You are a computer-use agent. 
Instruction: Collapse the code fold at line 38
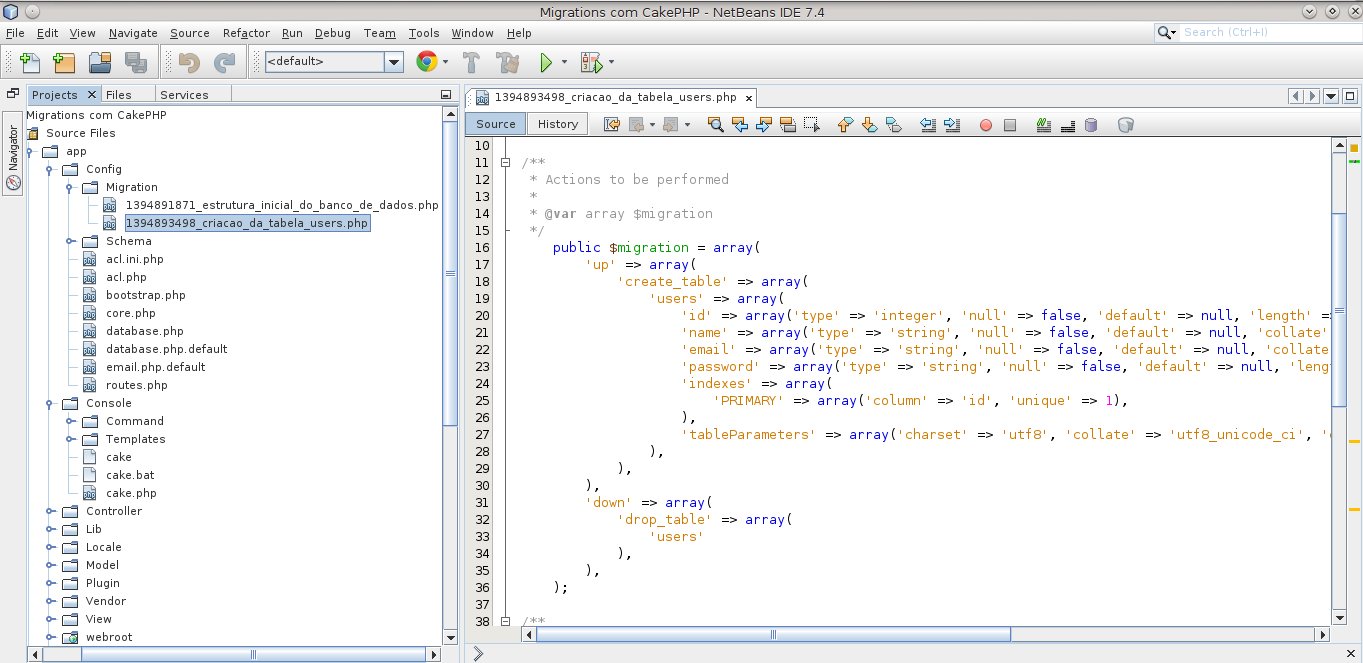point(506,622)
